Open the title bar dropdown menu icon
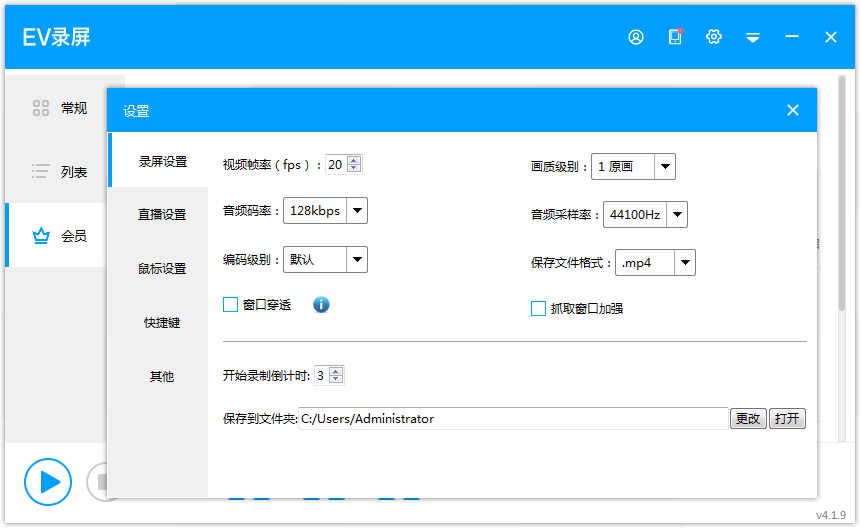 point(753,37)
